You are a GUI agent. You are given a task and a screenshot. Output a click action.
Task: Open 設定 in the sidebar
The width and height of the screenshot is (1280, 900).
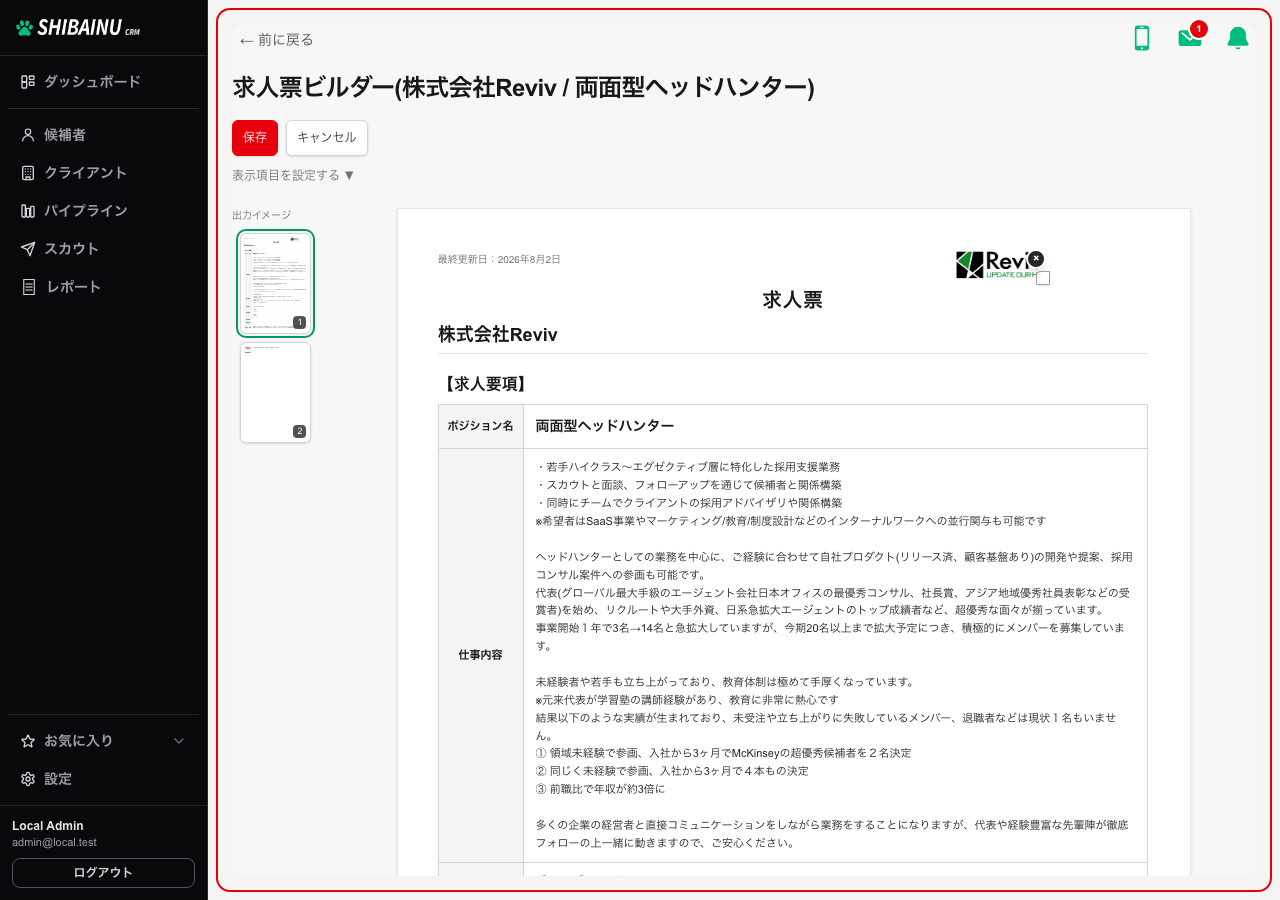click(103, 779)
